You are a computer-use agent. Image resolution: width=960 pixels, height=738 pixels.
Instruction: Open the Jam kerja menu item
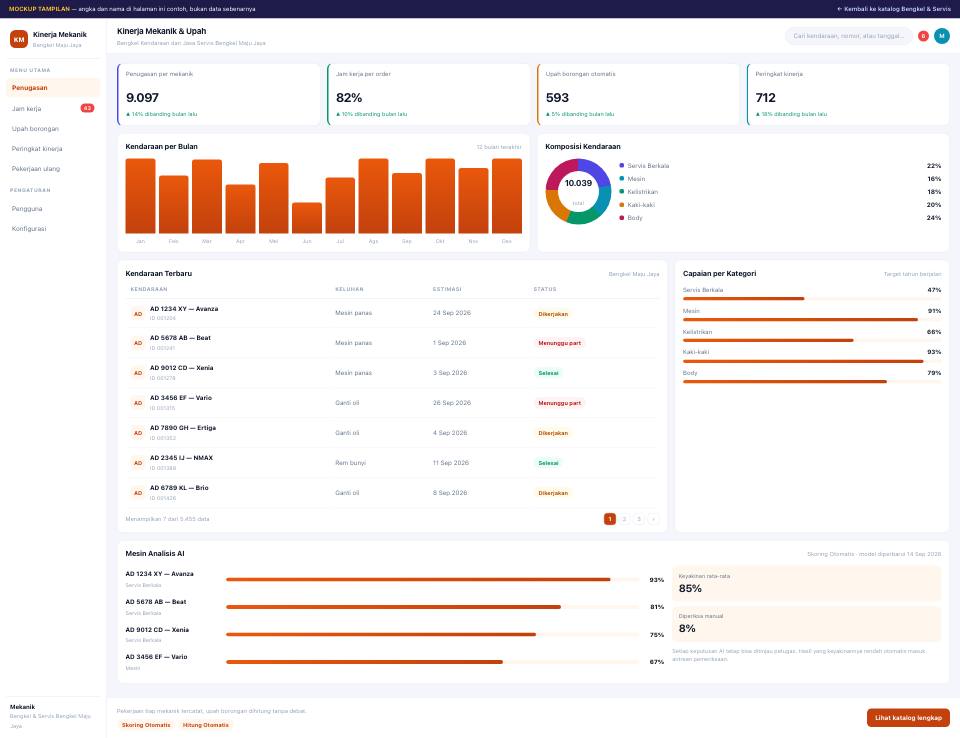pos(53,108)
